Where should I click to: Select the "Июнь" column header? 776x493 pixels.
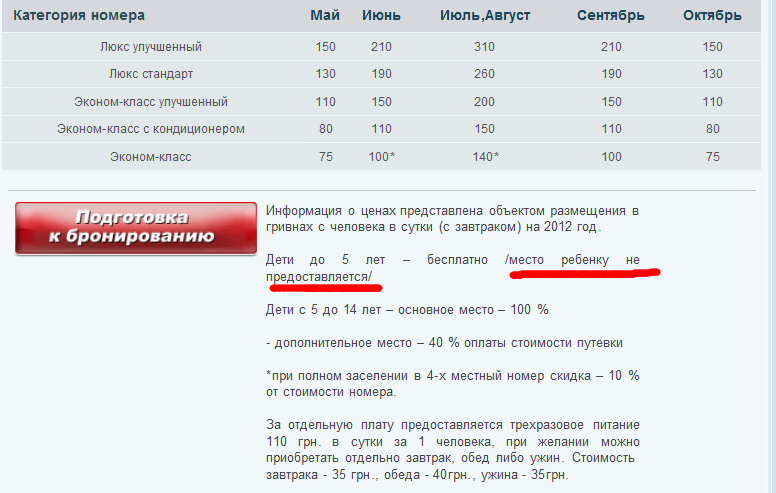point(381,16)
